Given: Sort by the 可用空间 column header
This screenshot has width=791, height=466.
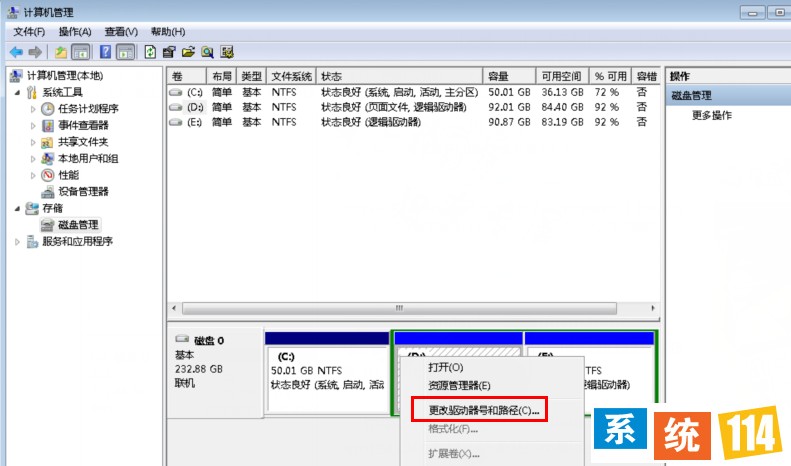Looking at the screenshot, I should pyautogui.click(x=562, y=76).
